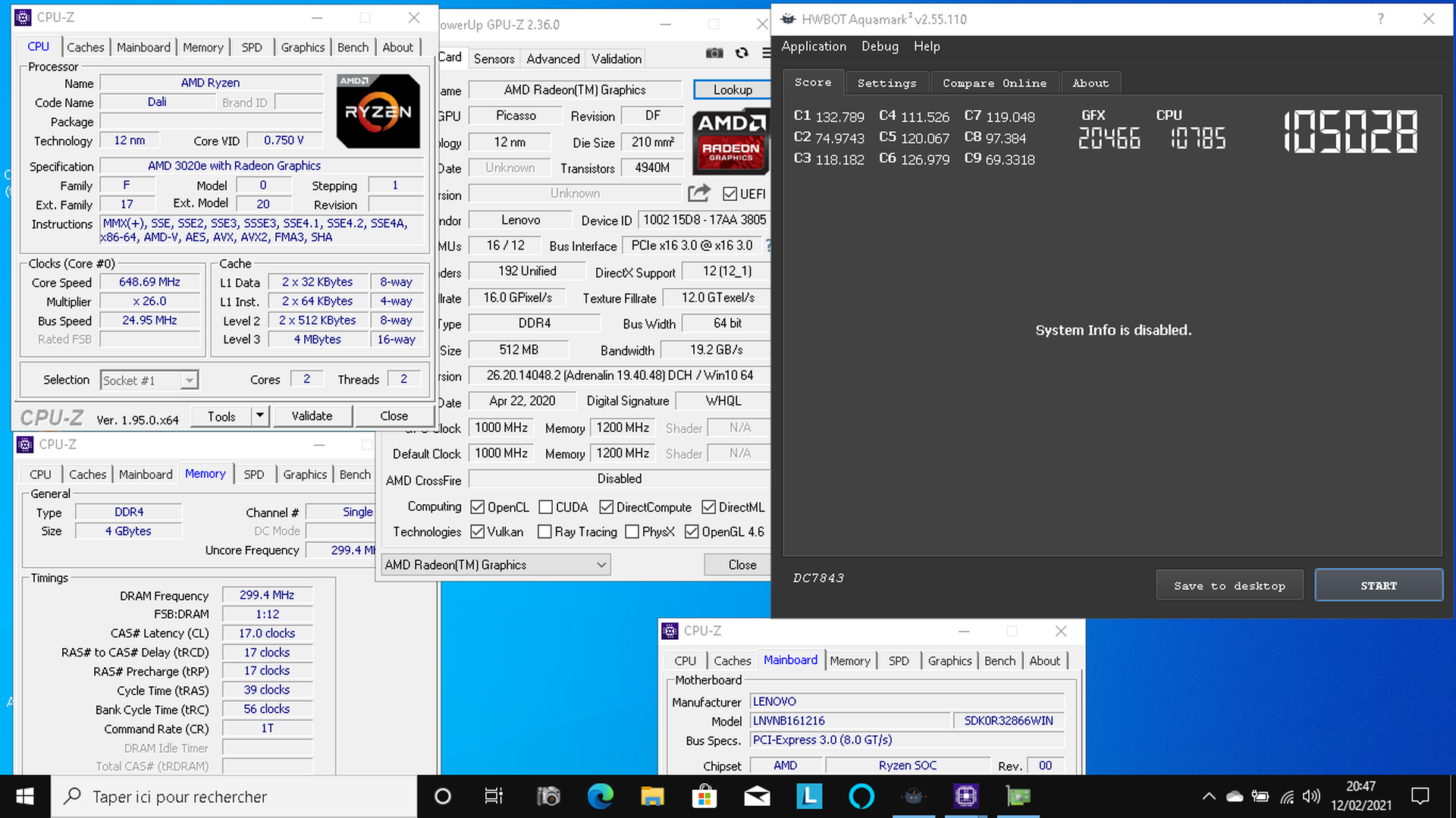This screenshot has height=818, width=1456.
Task: Click the OneDrive cloud tray icon
Action: point(1235,796)
